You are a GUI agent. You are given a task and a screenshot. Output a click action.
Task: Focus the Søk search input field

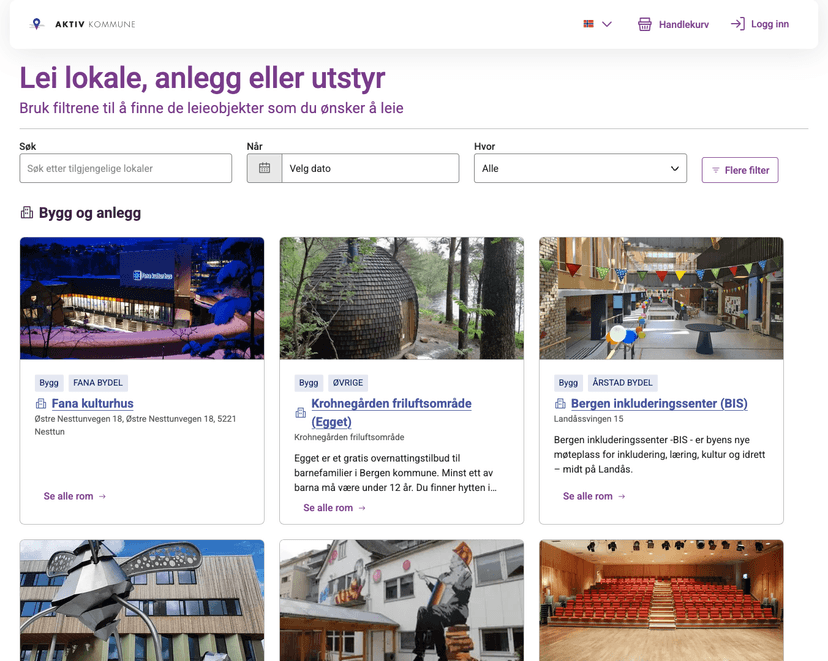click(x=126, y=168)
